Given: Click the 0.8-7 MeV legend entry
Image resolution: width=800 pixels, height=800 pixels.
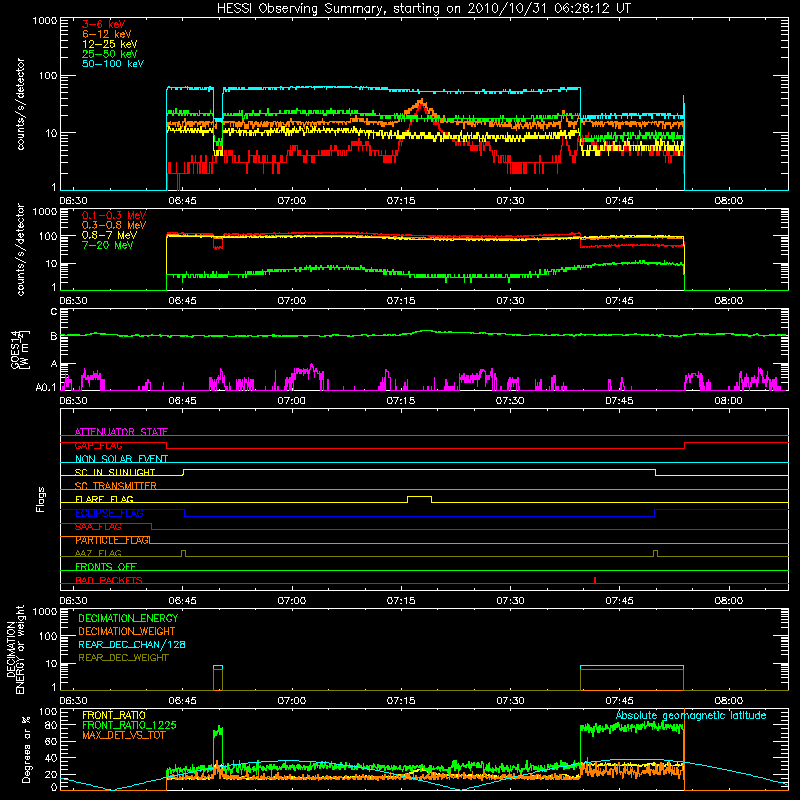Looking at the screenshot, I should (x=109, y=235).
